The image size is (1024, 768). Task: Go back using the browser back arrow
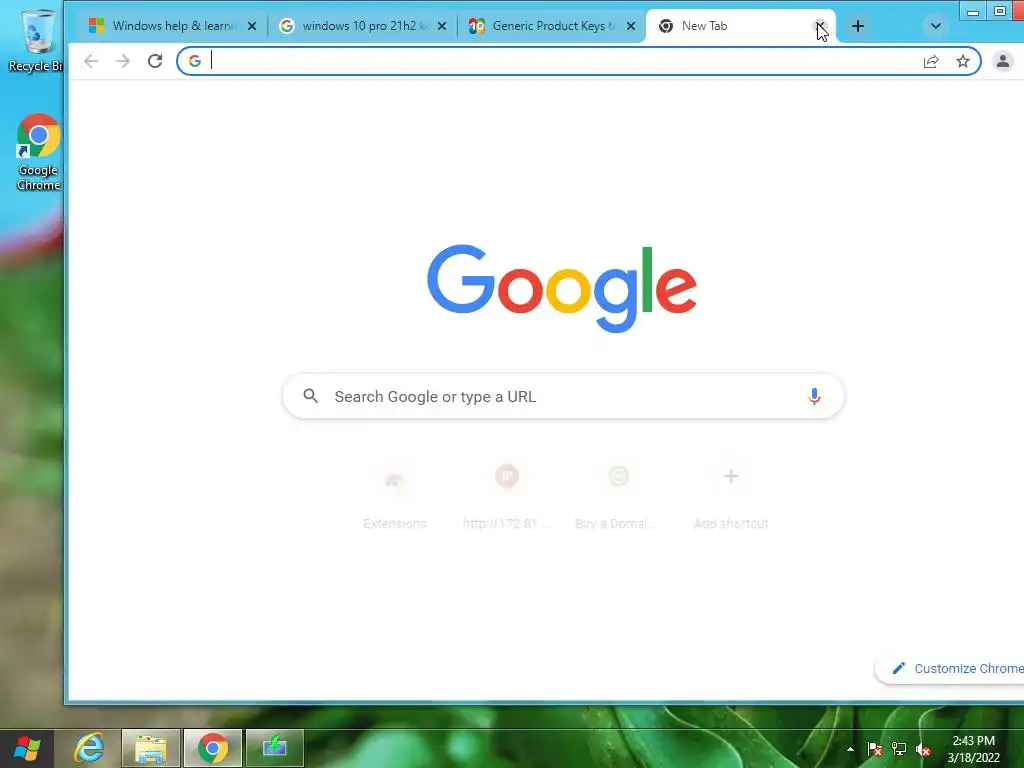pyautogui.click(x=91, y=61)
